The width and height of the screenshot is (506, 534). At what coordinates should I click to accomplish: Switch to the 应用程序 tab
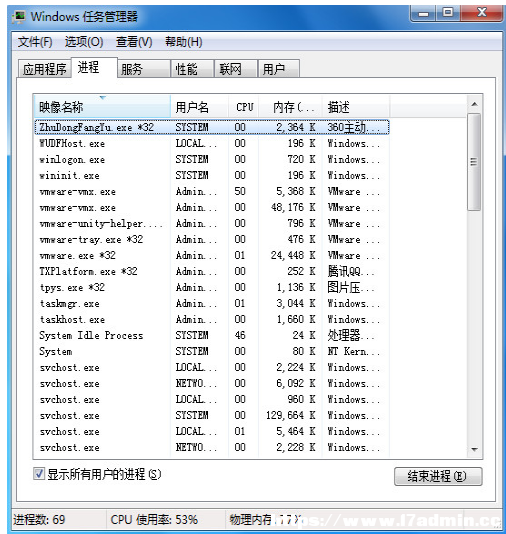pos(45,69)
